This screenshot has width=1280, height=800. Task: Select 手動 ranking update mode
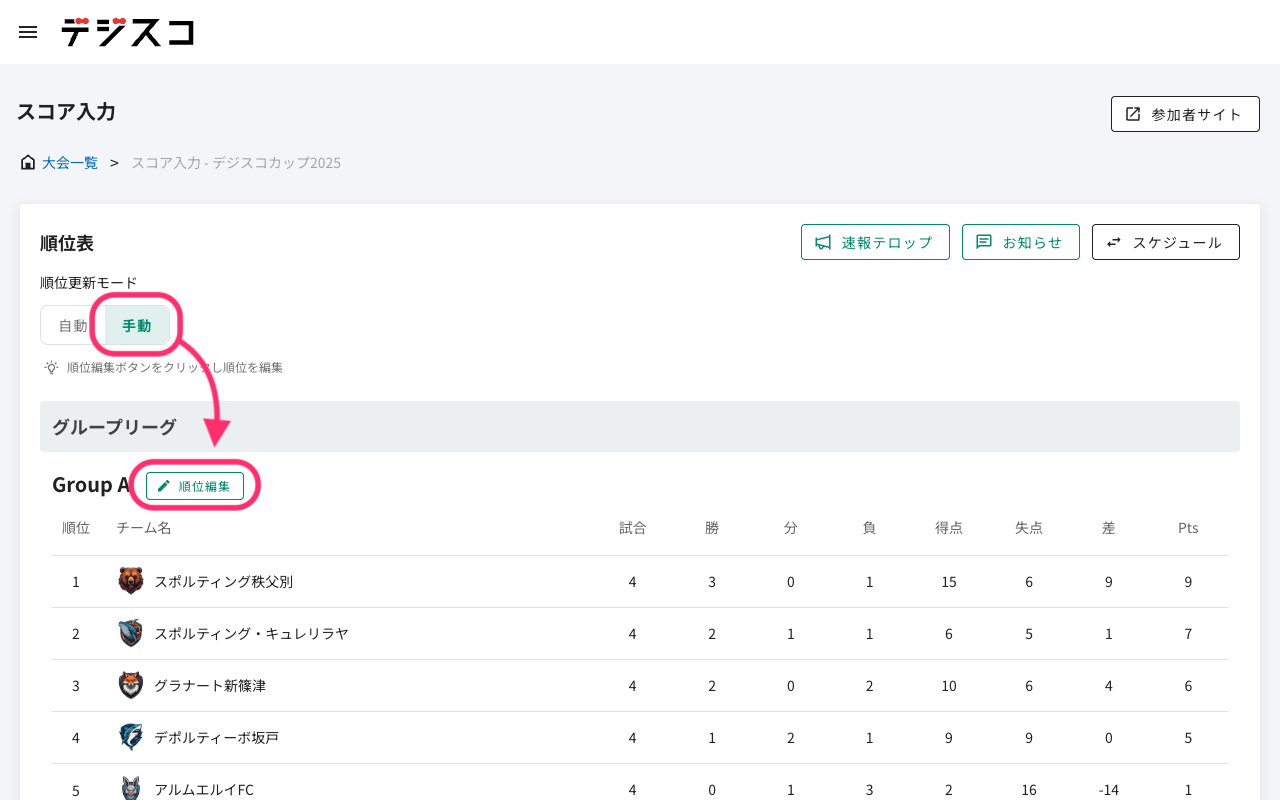click(x=137, y=325)
